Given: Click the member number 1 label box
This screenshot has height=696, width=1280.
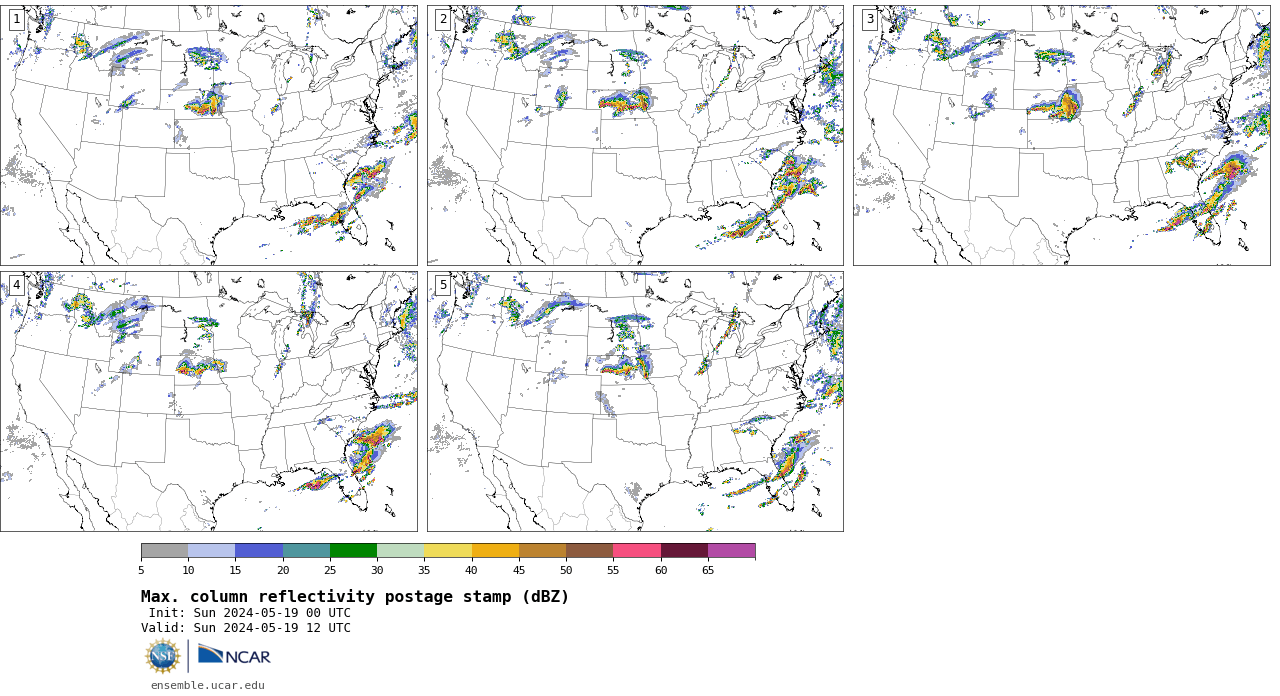Looking at the screenshot, I should click(16, 19).
